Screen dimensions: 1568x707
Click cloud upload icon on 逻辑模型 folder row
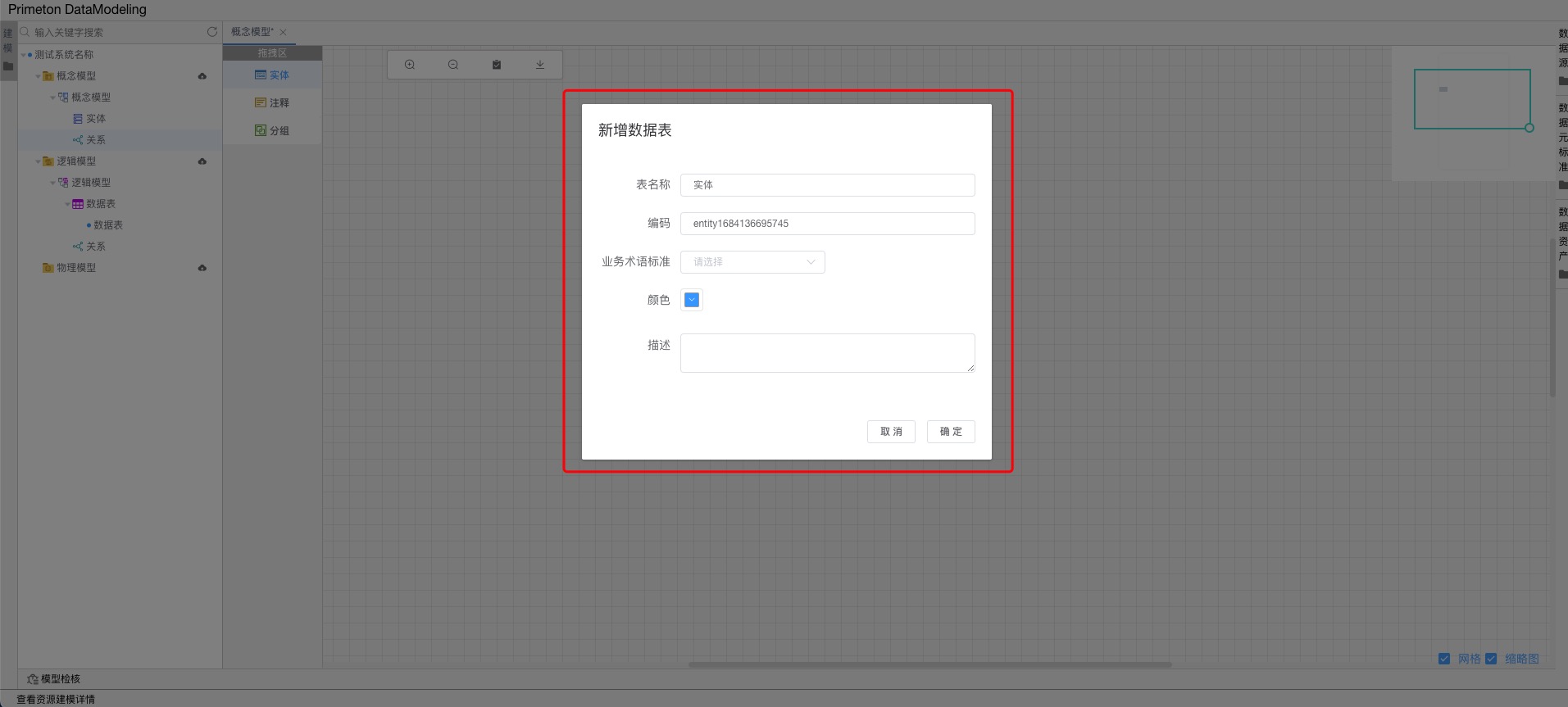pyautogui.click(x=202, y=161)
